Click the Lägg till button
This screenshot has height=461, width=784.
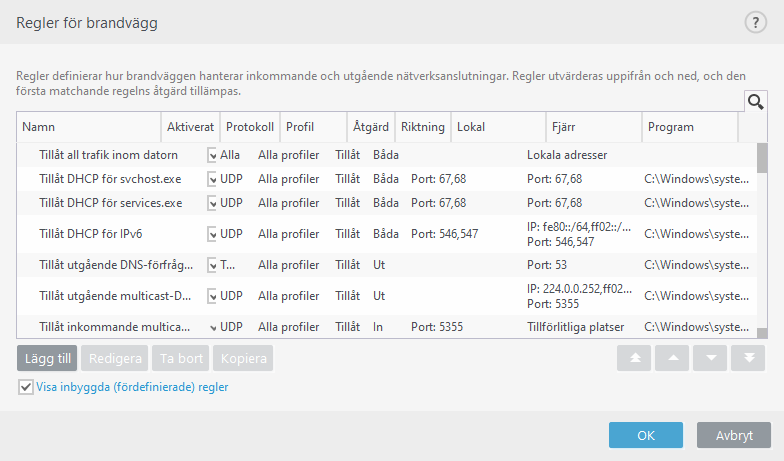(46, 359)
